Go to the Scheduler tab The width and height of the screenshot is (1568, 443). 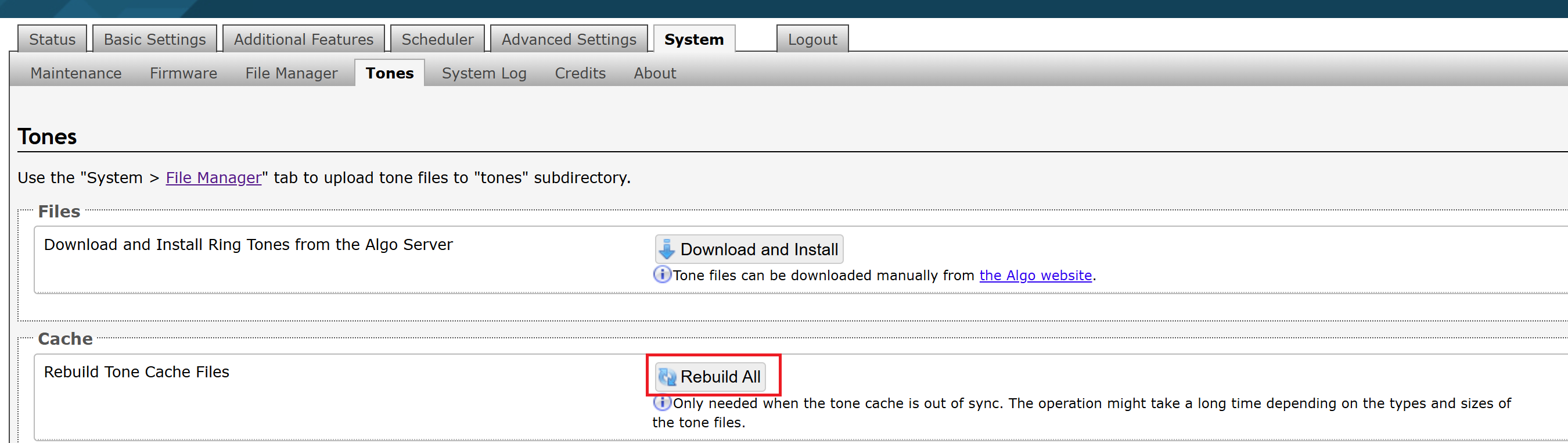pos(437,39)
